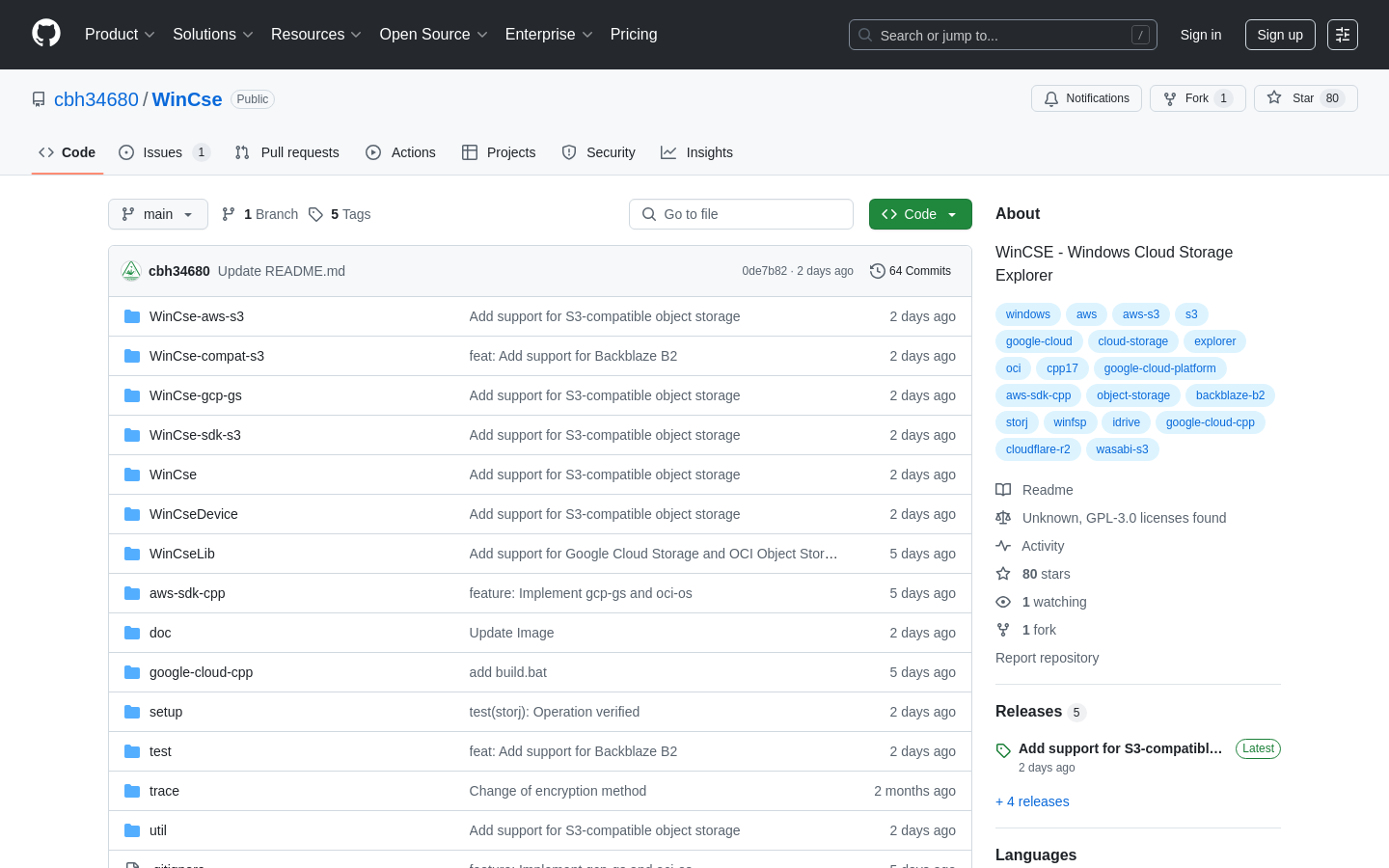Switch to the Issues tab
Viewport: 1389px width, 868px height.
164,152
